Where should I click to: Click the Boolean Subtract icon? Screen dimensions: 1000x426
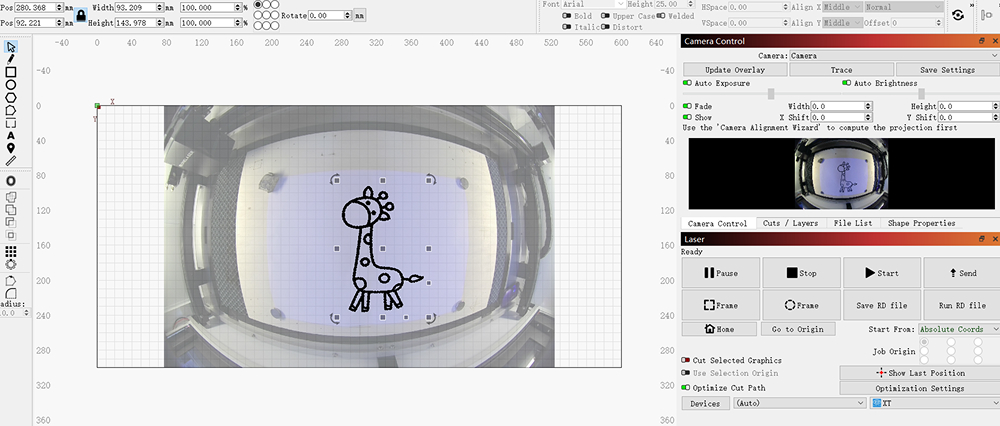pyautogui.click(x=11, y=222)
